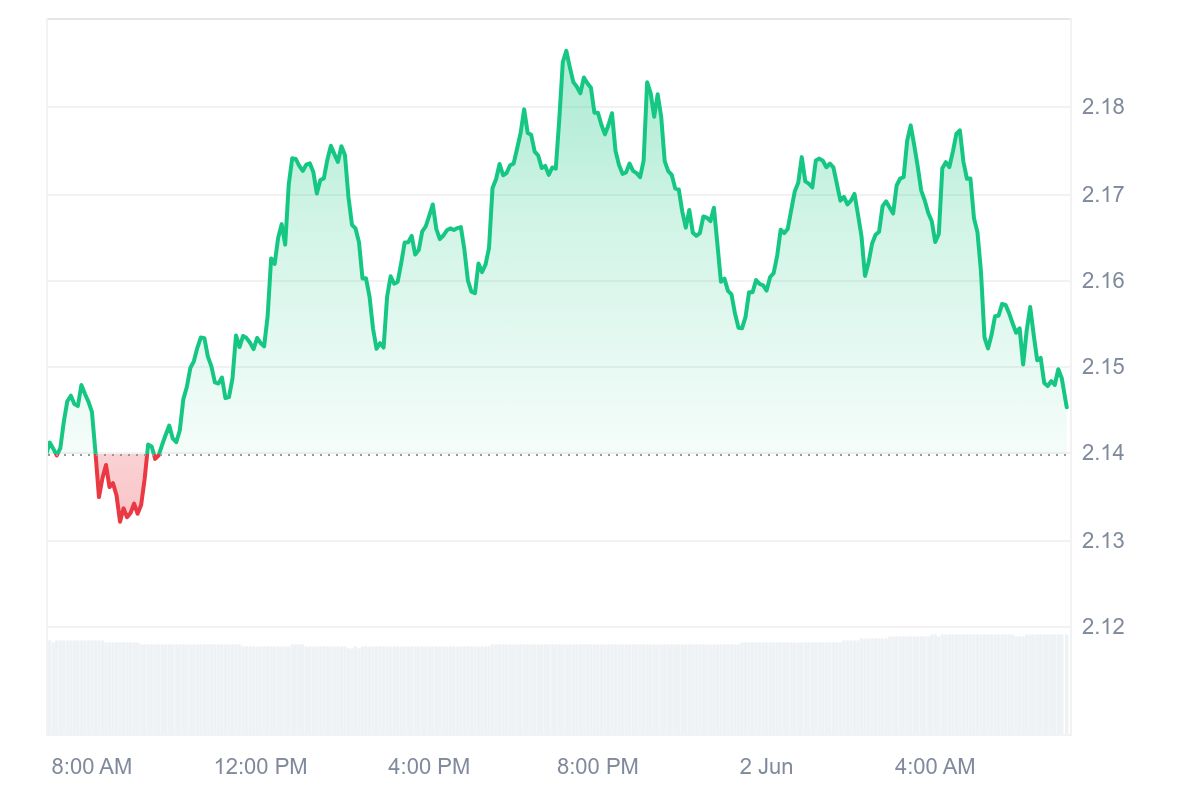Click the lowest point of the red dip
The width and height of the screenshot is (1200, 800).
point(120,521)
